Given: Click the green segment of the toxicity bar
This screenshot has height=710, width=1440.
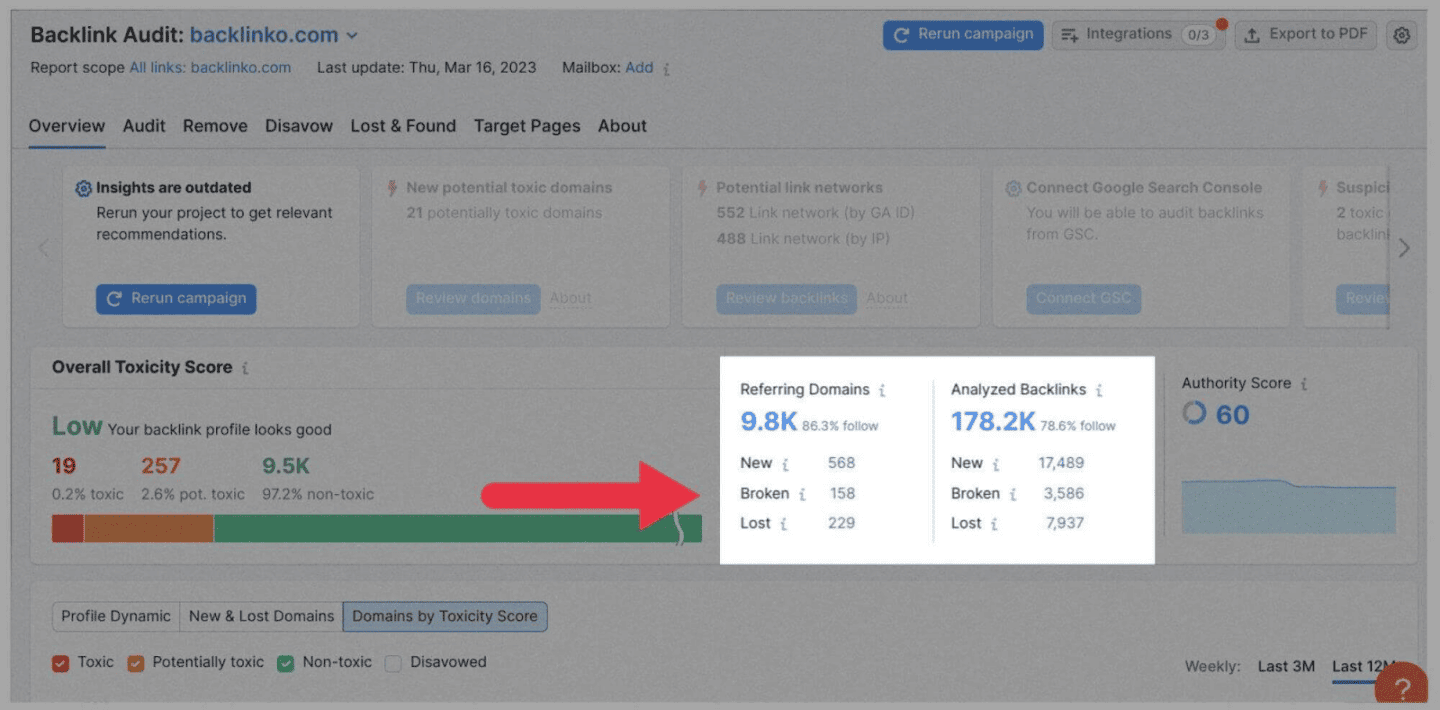Looking at the screenshot, I should pos(450,528).
